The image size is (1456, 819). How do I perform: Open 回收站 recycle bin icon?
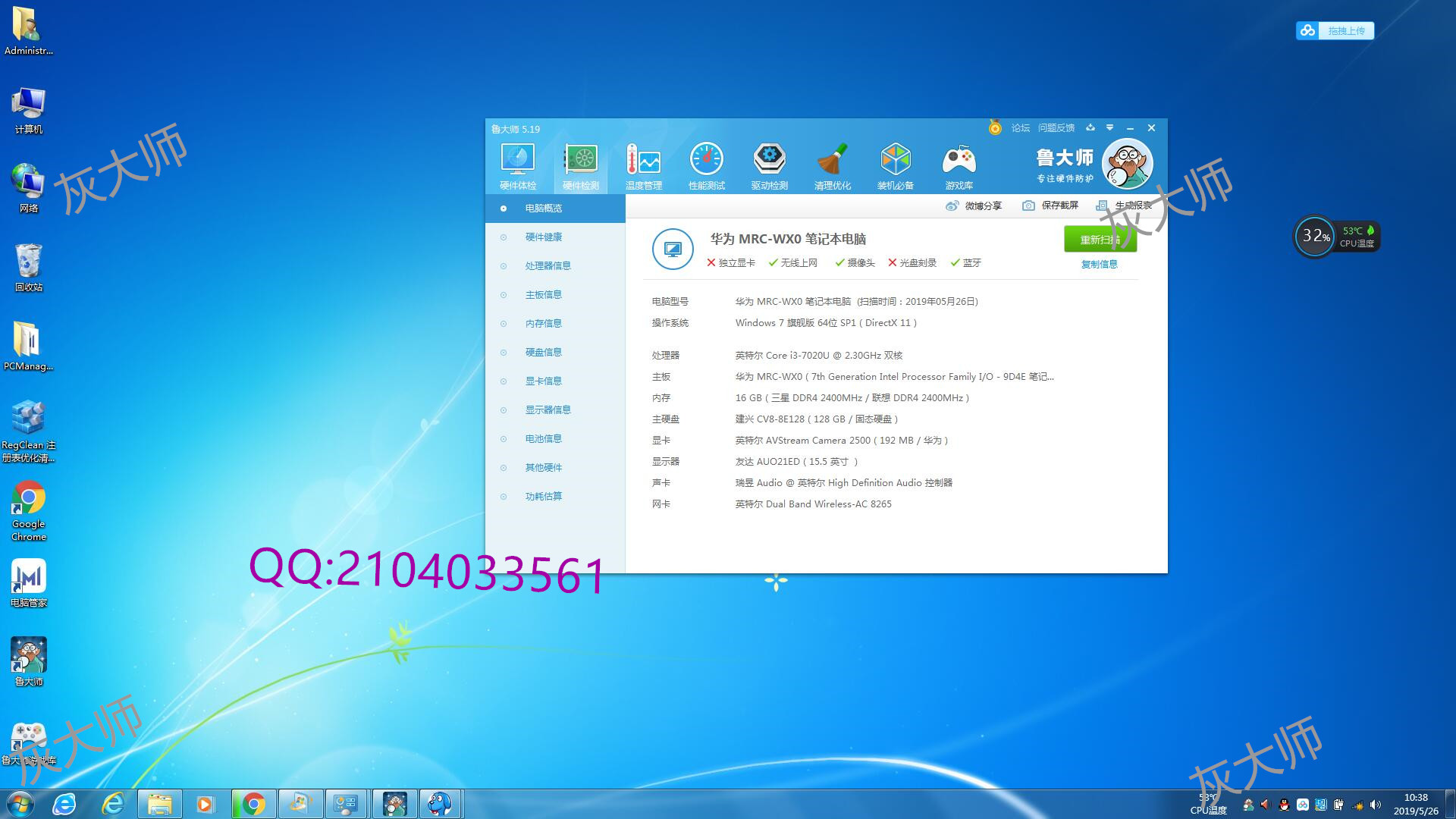pyautogui.click(x=28, y=268)
